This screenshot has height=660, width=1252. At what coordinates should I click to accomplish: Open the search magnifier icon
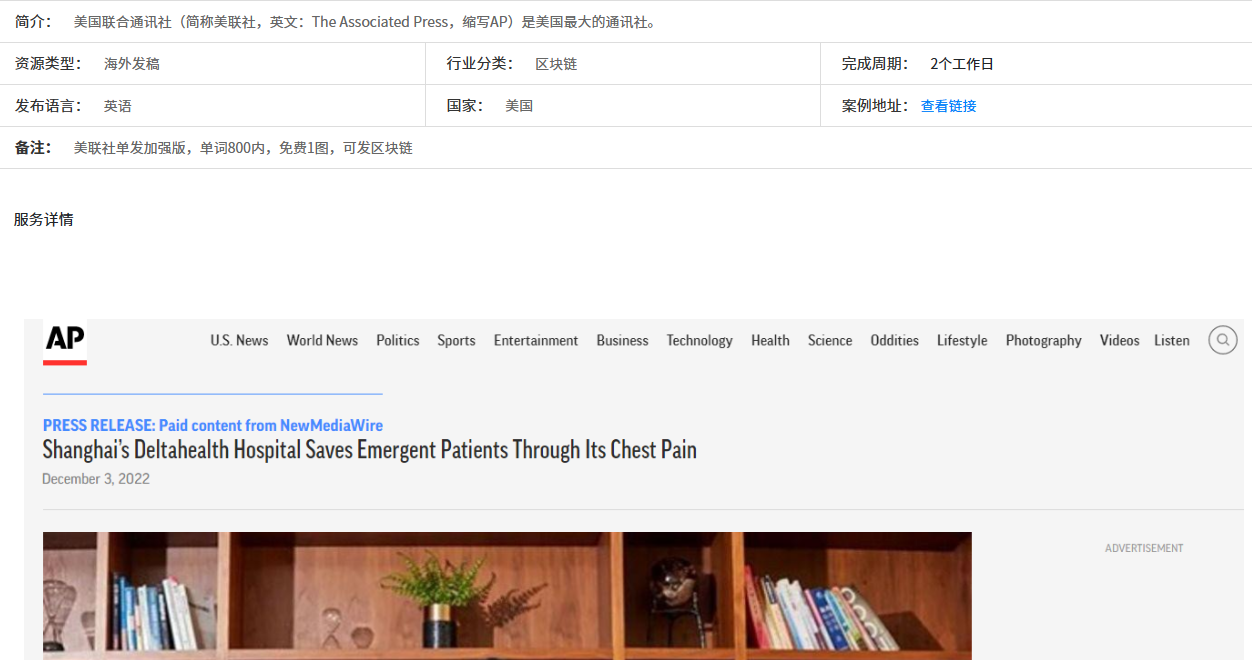click(1222, 340)
